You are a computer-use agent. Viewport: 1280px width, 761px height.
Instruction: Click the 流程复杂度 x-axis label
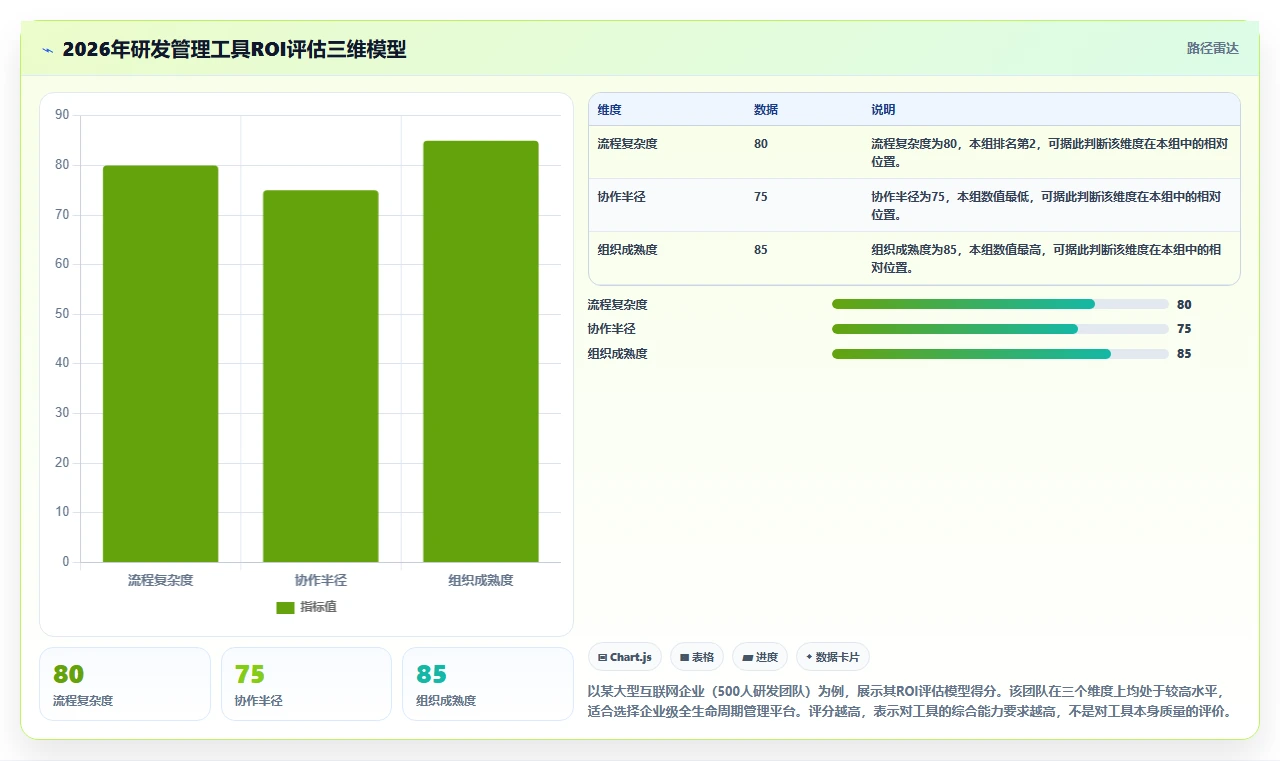[x=160, y=580]
